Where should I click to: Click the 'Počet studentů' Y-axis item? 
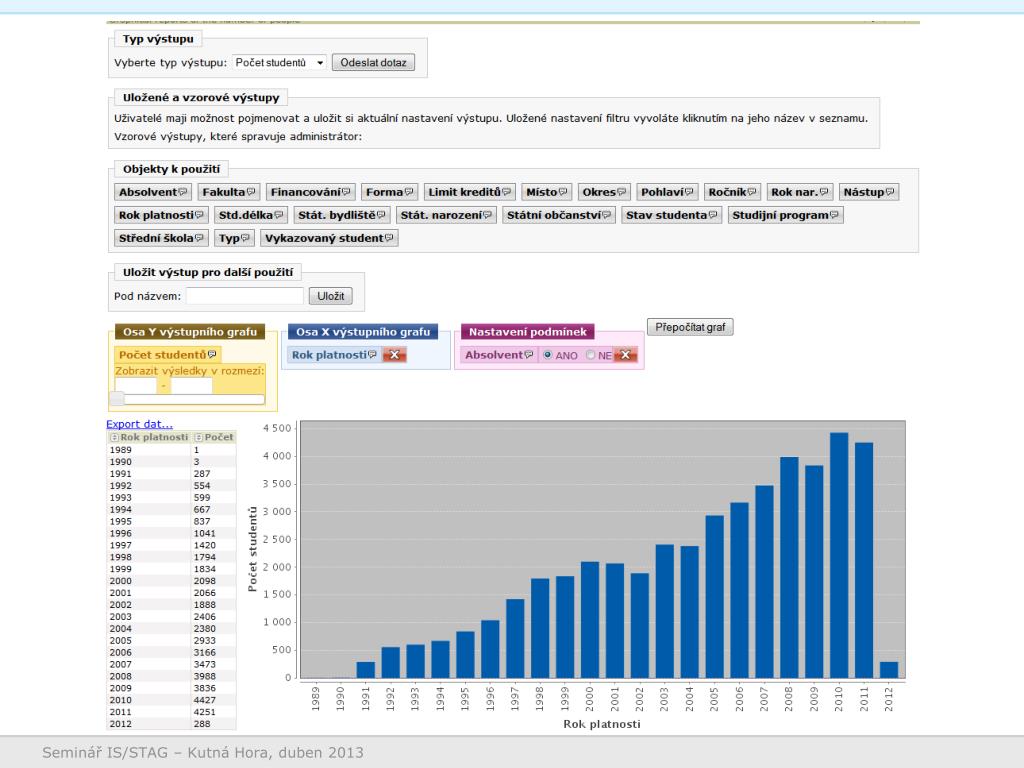tap(167, 355)
